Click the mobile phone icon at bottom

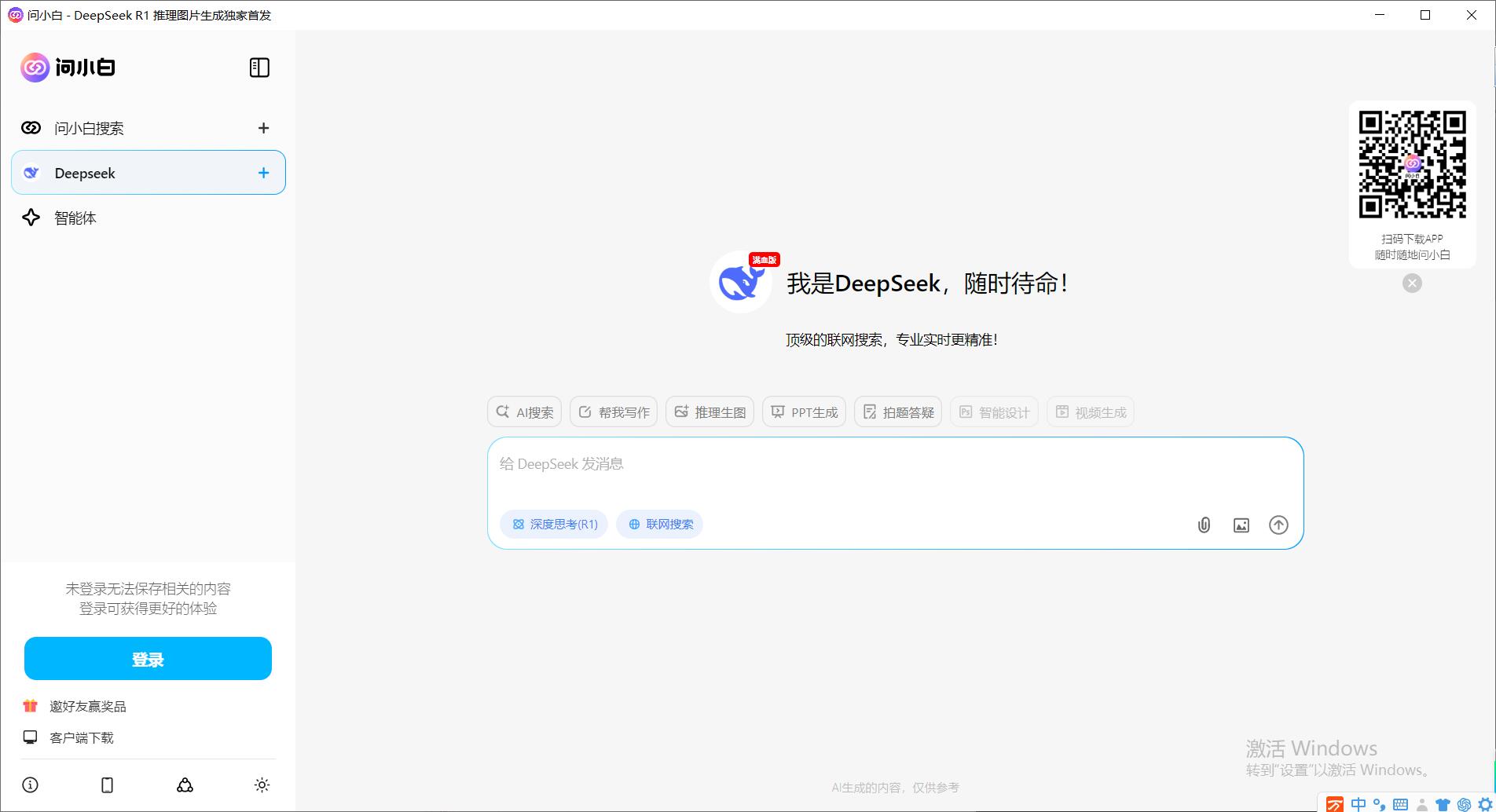pyautogui.click(x=107, y=785)
